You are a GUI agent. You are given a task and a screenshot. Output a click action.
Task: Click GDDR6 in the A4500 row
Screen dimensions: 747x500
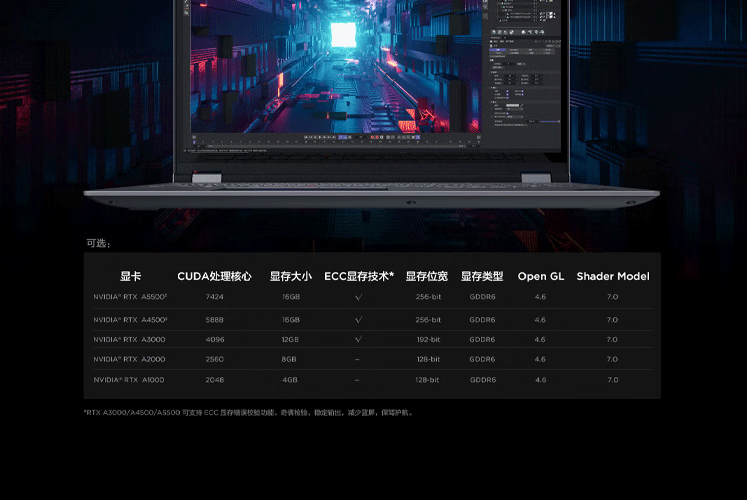point(482,320)
